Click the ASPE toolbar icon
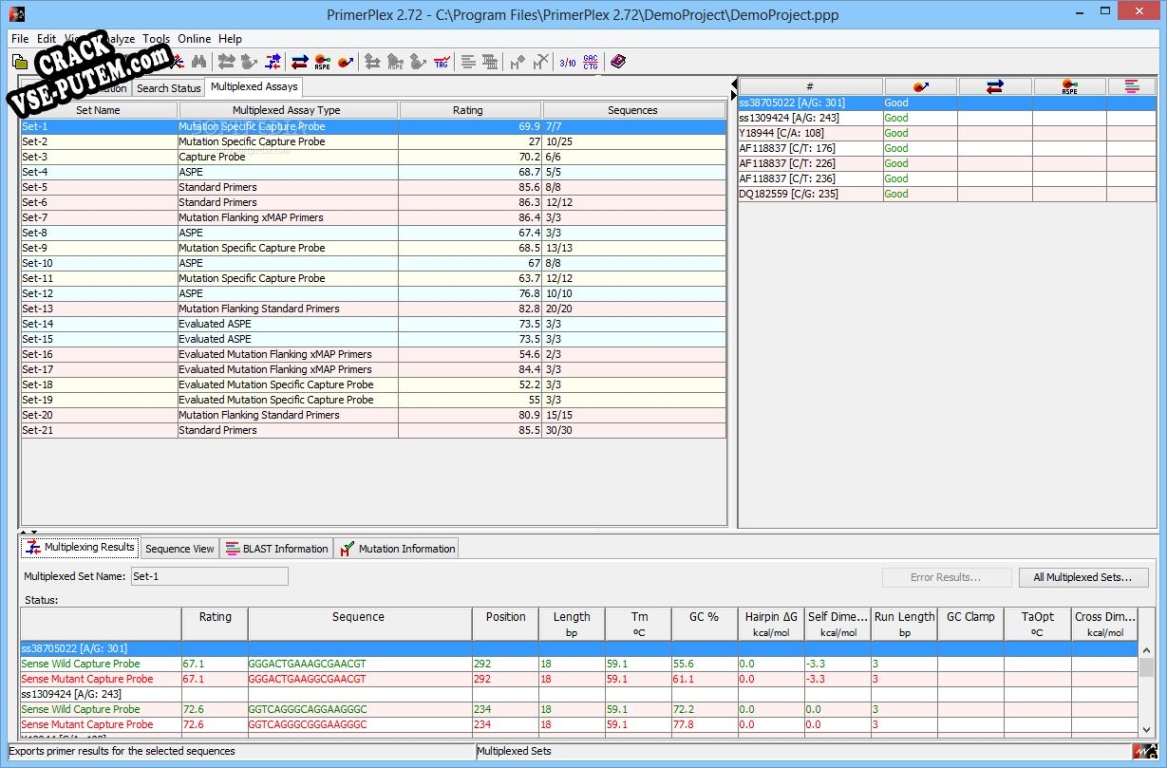Image resolution: width=1167 pixels, height=768 pixels. [x=322, y=62]
